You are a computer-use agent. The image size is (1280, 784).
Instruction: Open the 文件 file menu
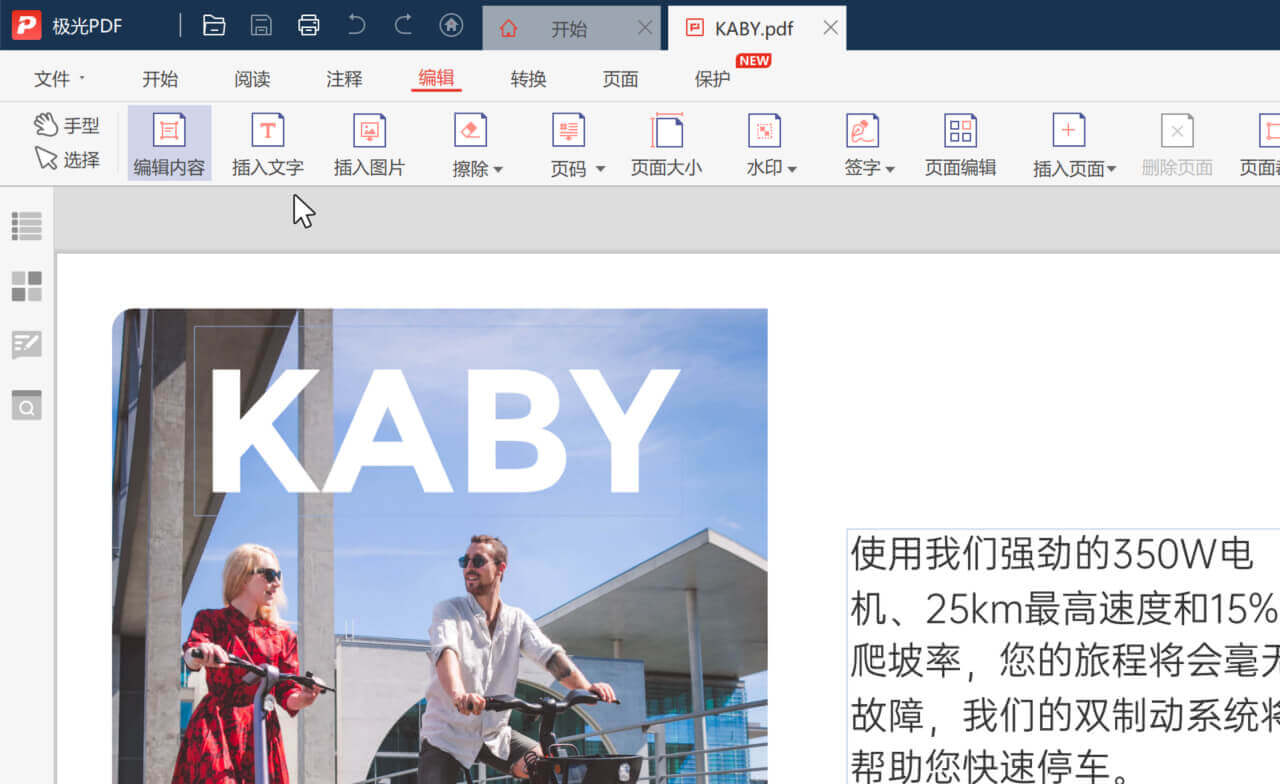coord(53,79)
